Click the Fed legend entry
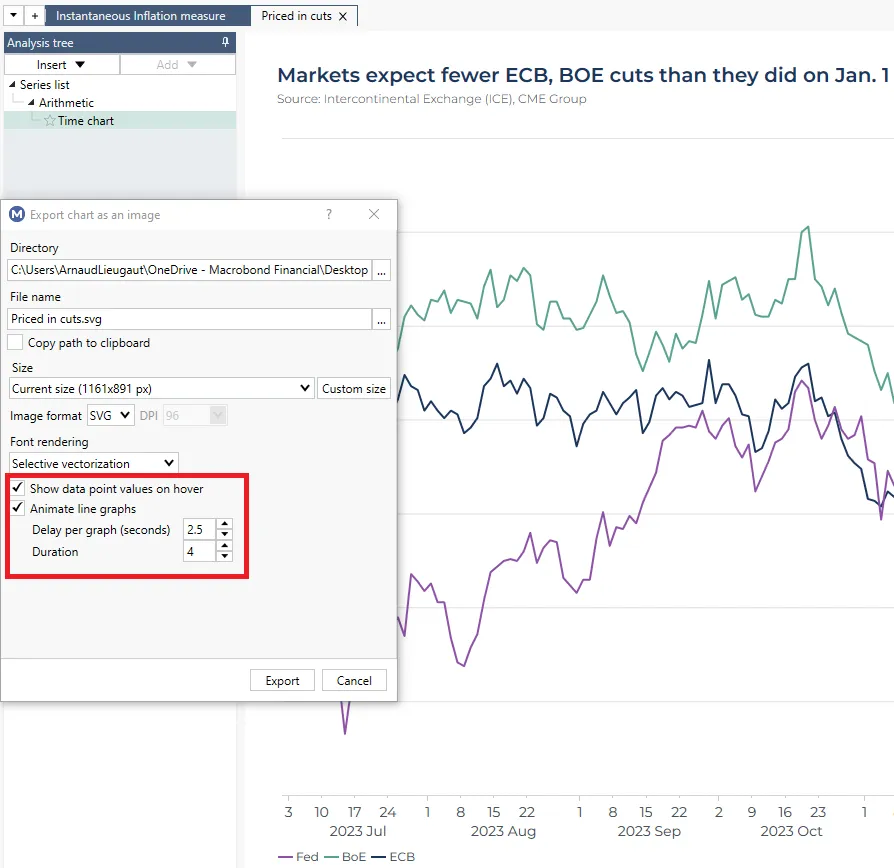 click(299, 857)
